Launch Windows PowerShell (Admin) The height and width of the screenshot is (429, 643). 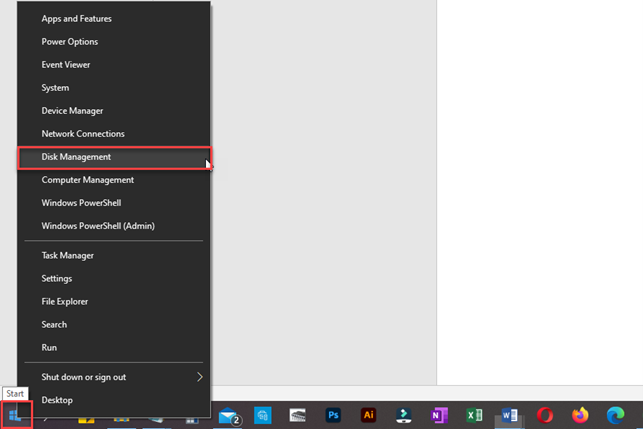(x=98, y=226)
